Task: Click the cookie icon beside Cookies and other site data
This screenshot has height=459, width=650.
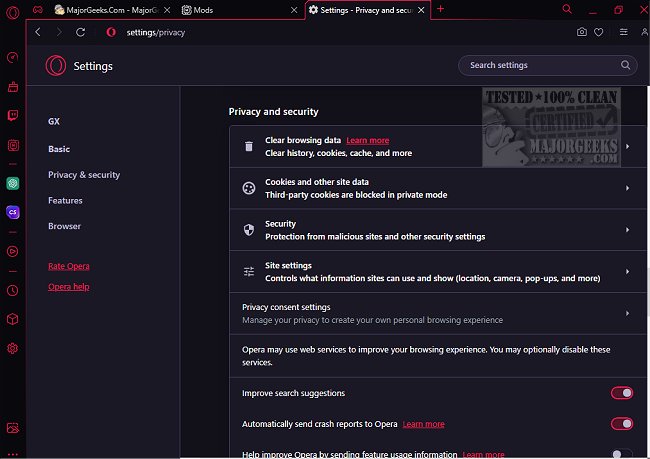Action: tap(249, 188)
